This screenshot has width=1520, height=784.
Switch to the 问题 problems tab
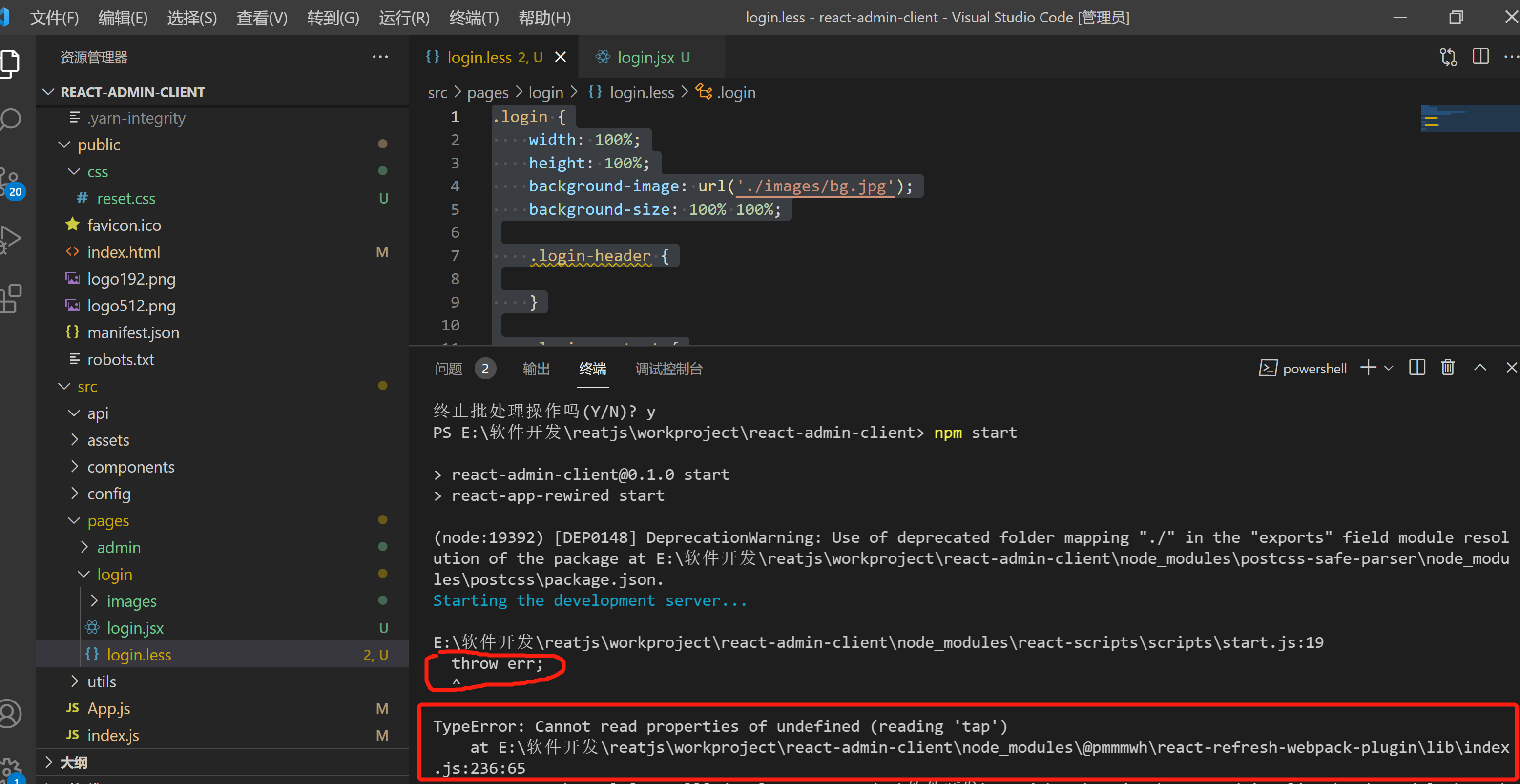[x=448, y=369]
